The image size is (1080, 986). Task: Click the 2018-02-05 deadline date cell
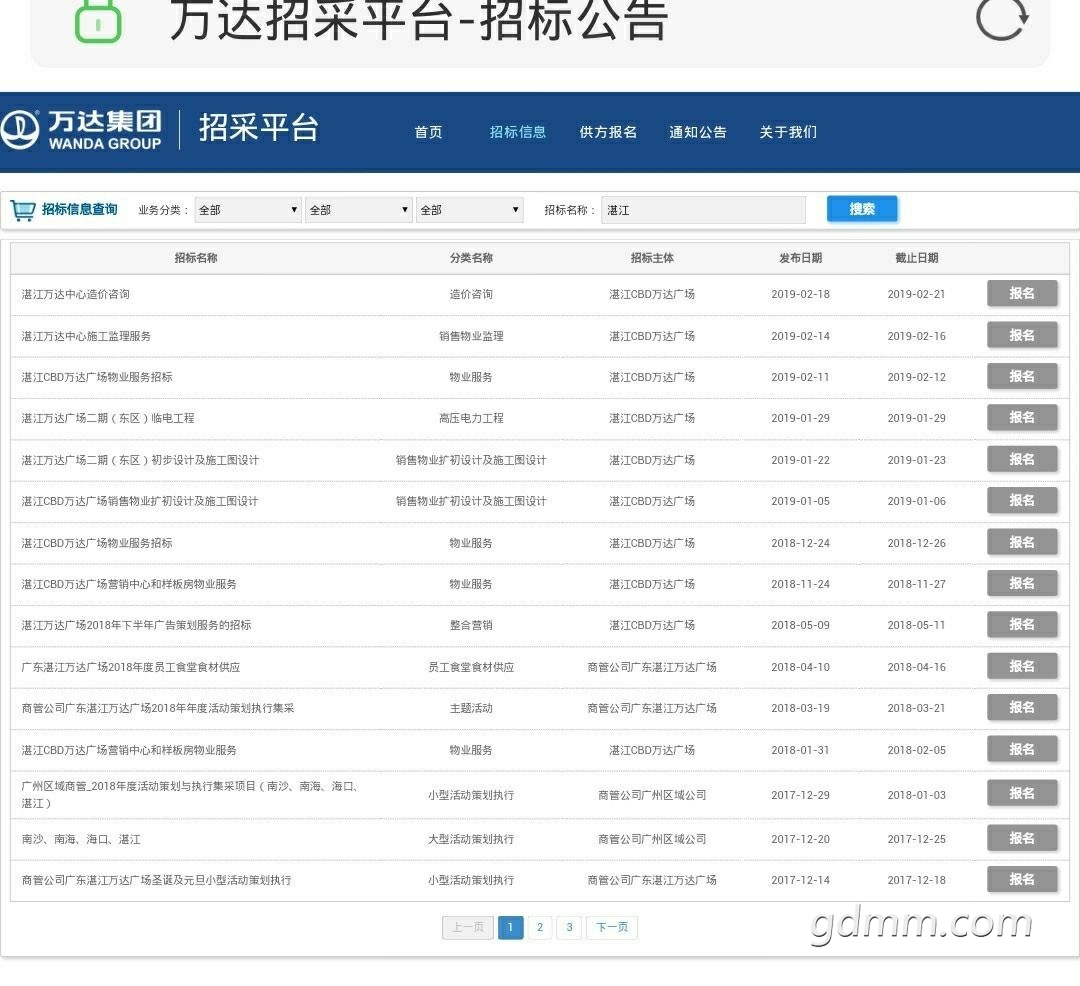click(x=917, y=750)
